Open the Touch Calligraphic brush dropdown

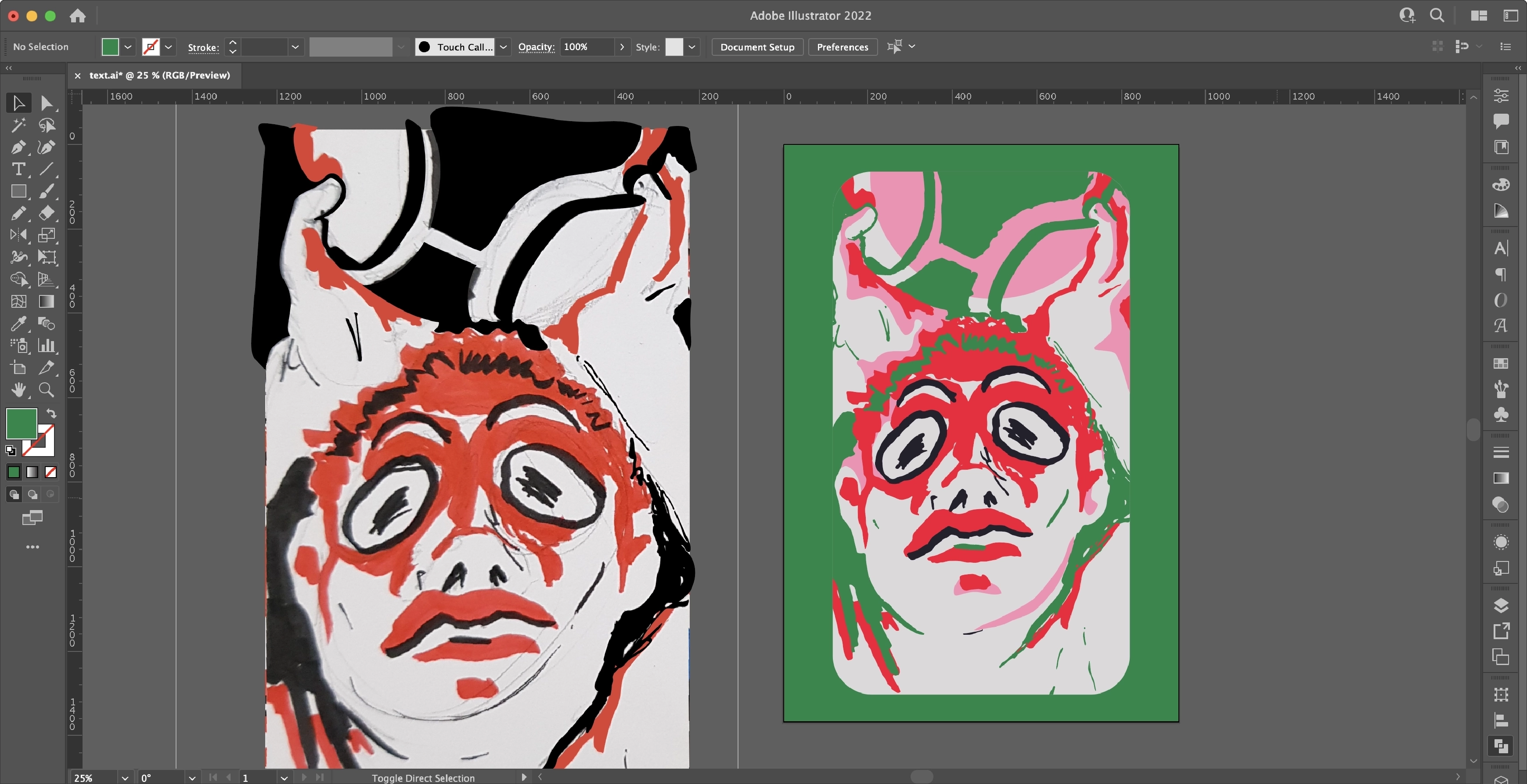click(x=503, y=47)
